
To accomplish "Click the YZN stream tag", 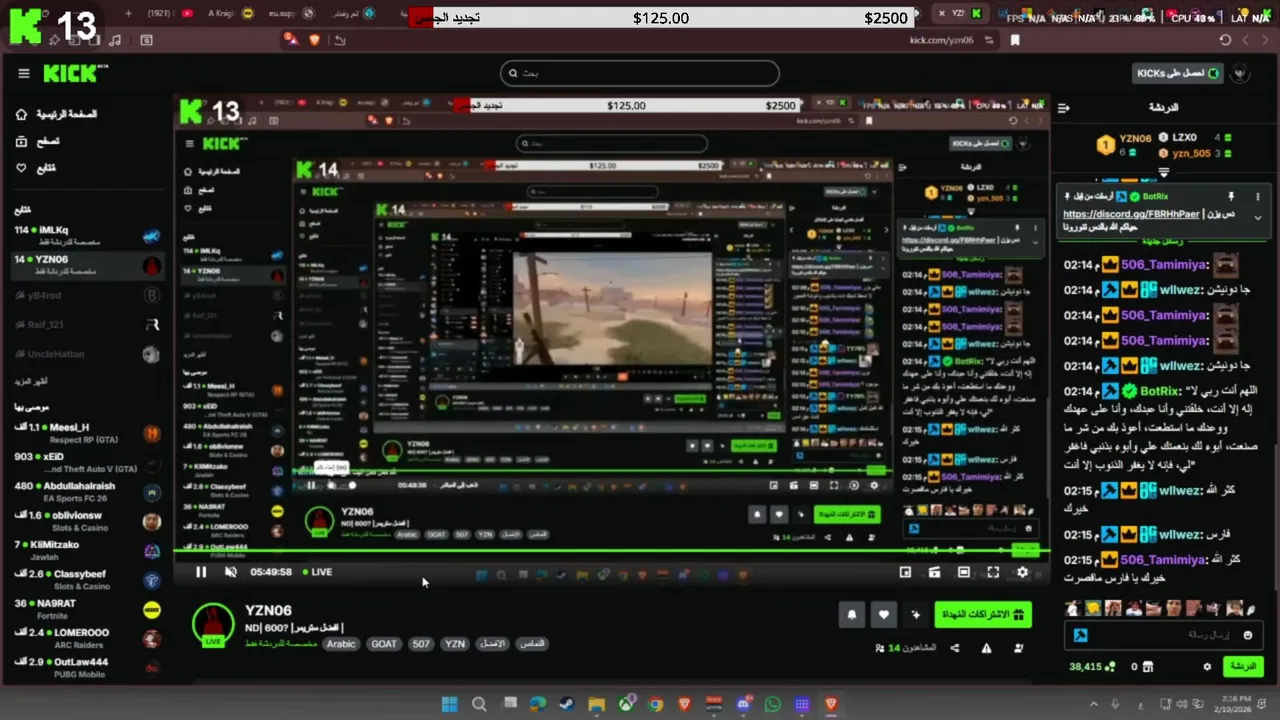I will point(455,644).
